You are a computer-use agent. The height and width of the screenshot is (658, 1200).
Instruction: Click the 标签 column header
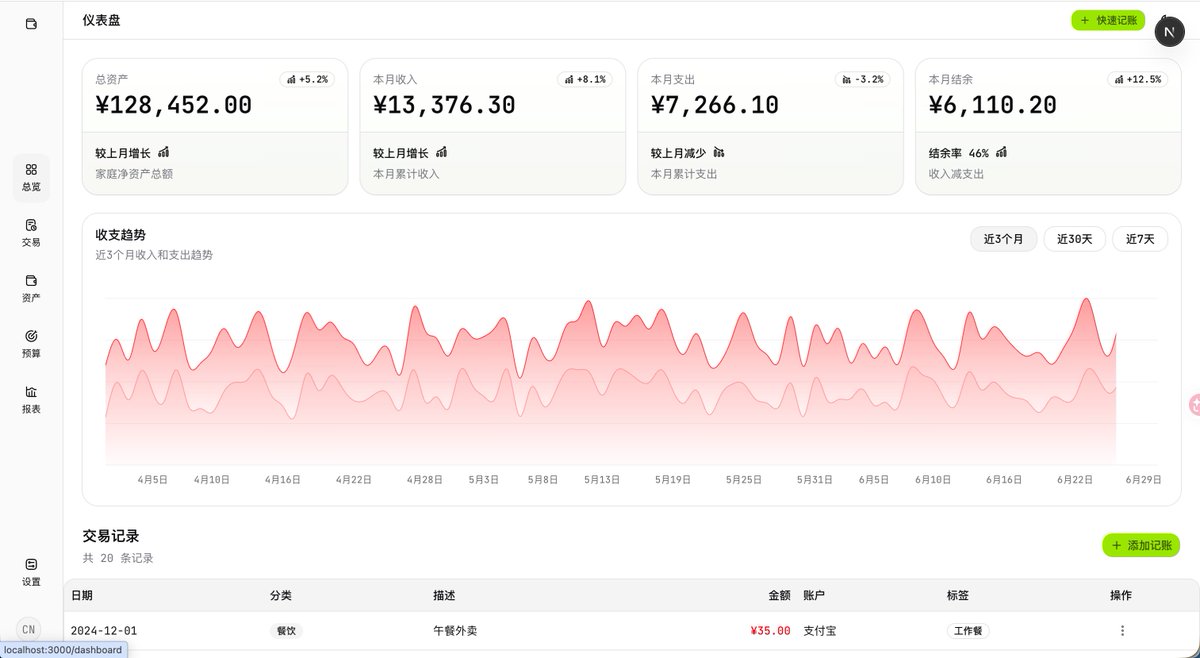958,595
